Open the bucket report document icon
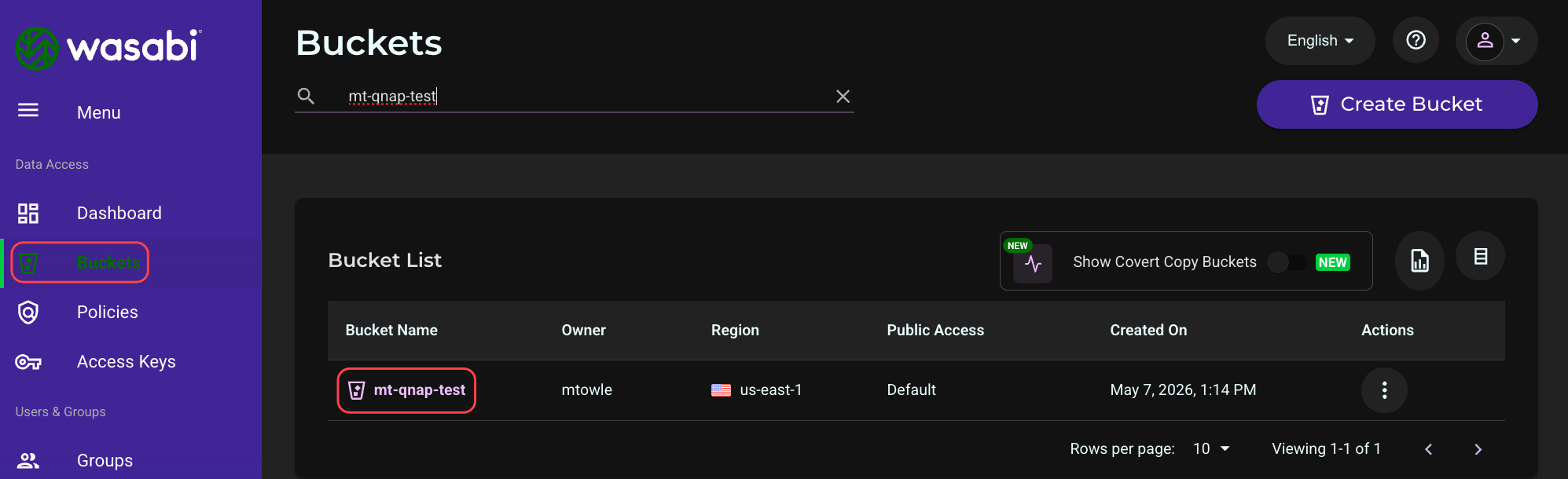The width and height of the screenshot is (1568, 479). (1419, 261)
